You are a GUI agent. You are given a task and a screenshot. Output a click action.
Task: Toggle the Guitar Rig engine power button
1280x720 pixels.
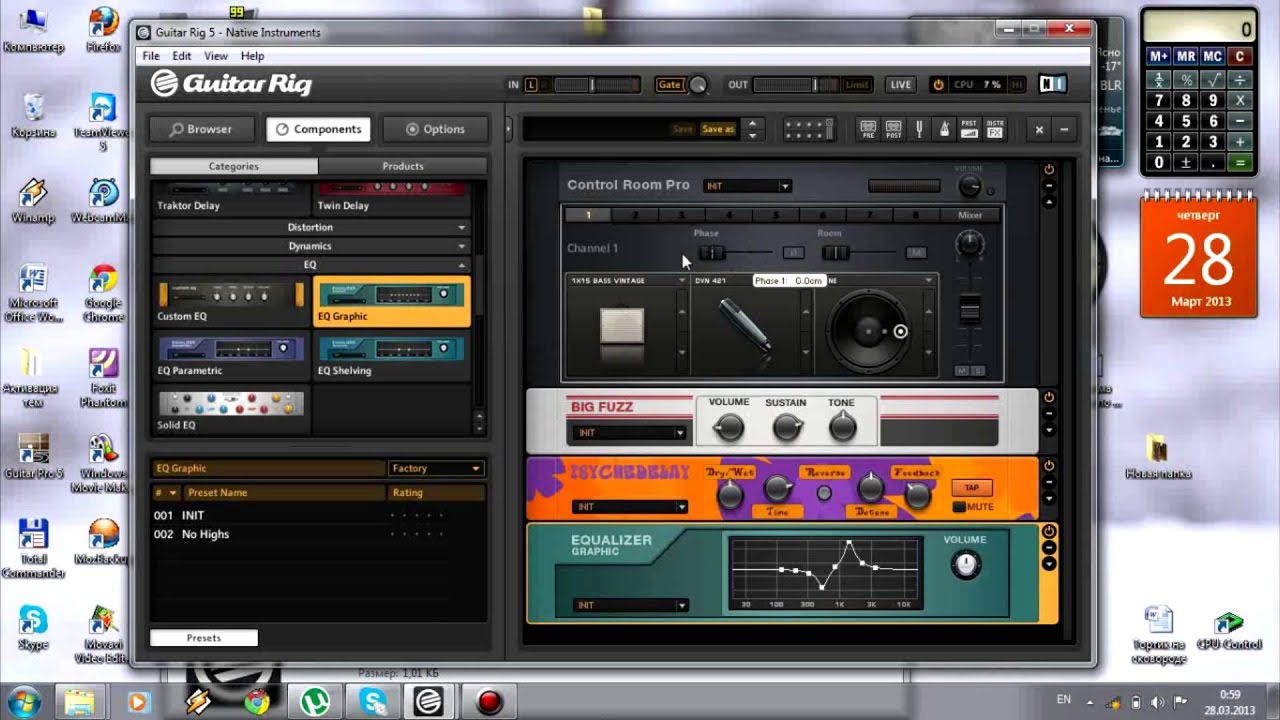(x=938, y=85)
